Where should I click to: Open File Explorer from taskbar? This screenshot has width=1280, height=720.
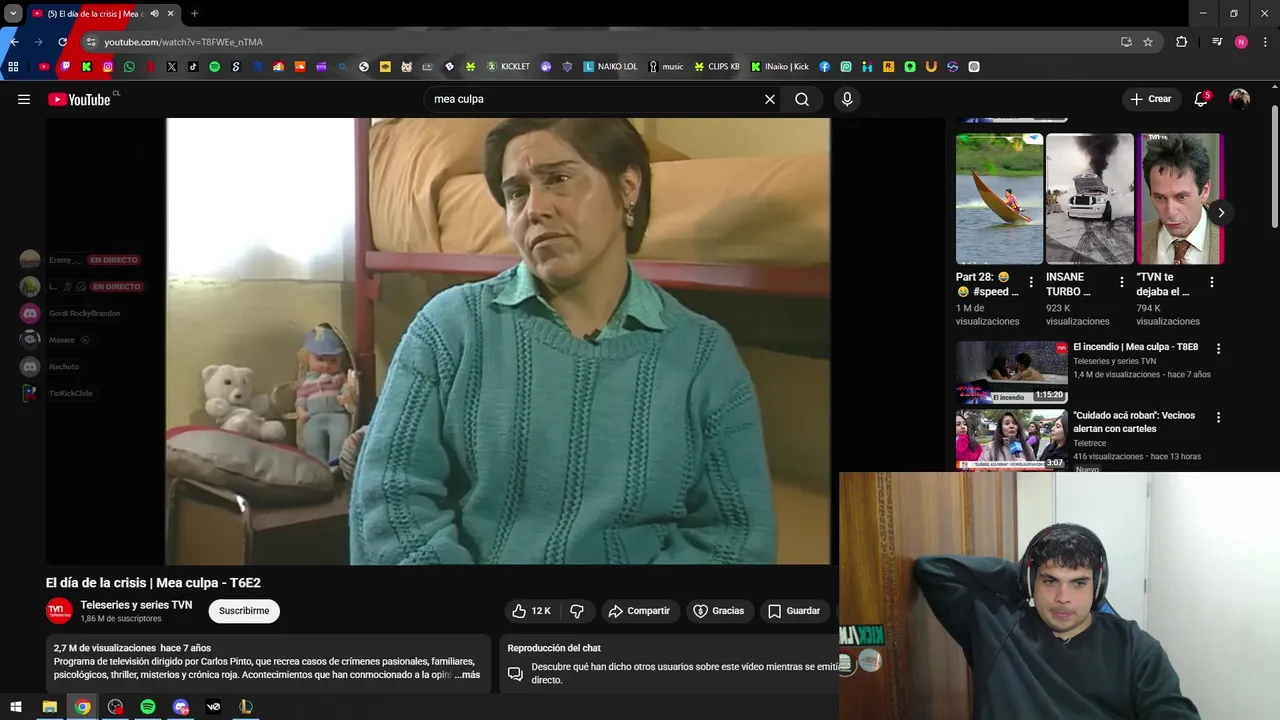click(49, 707)
